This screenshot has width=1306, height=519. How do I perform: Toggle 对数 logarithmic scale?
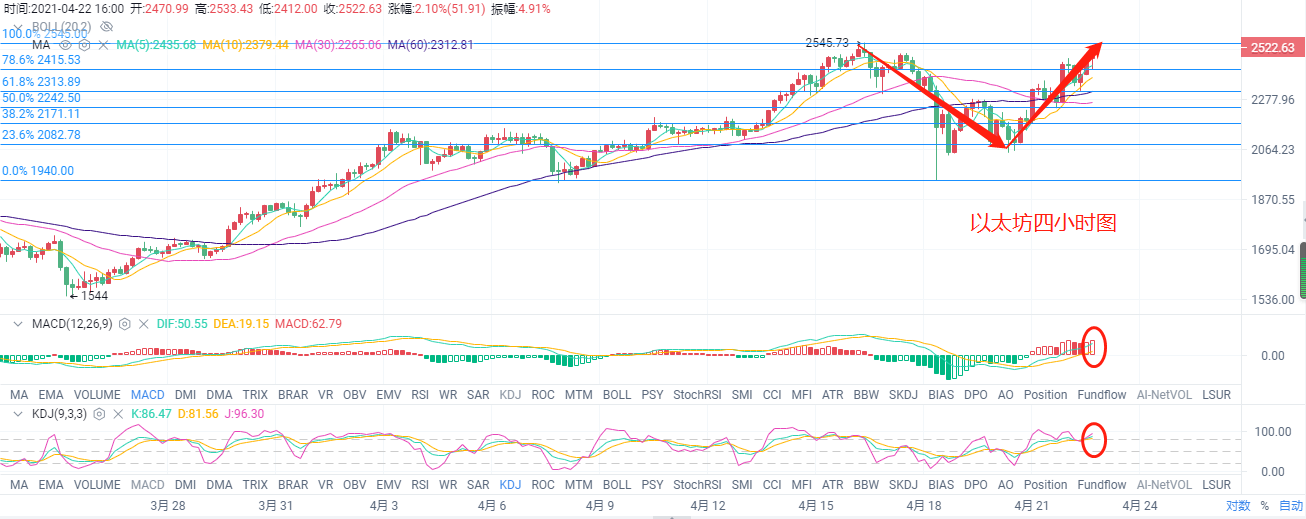click(x=1238, y=506)
